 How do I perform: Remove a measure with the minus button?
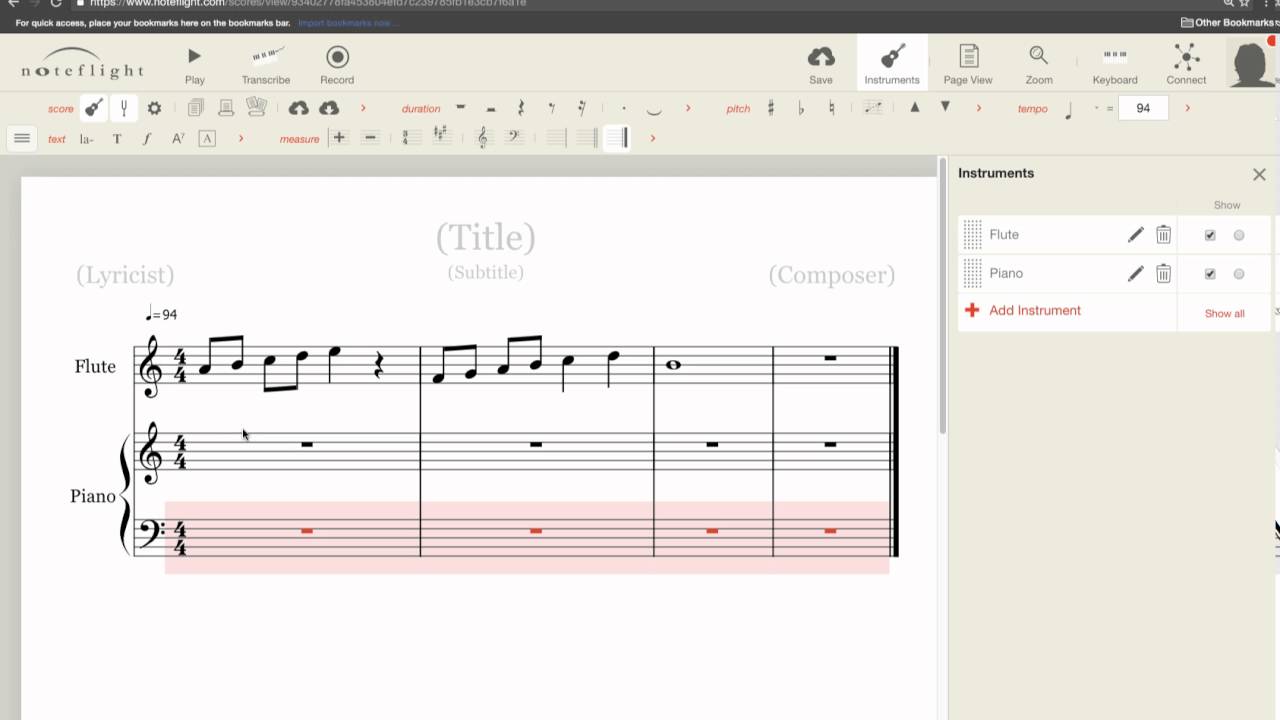(370, 138)
